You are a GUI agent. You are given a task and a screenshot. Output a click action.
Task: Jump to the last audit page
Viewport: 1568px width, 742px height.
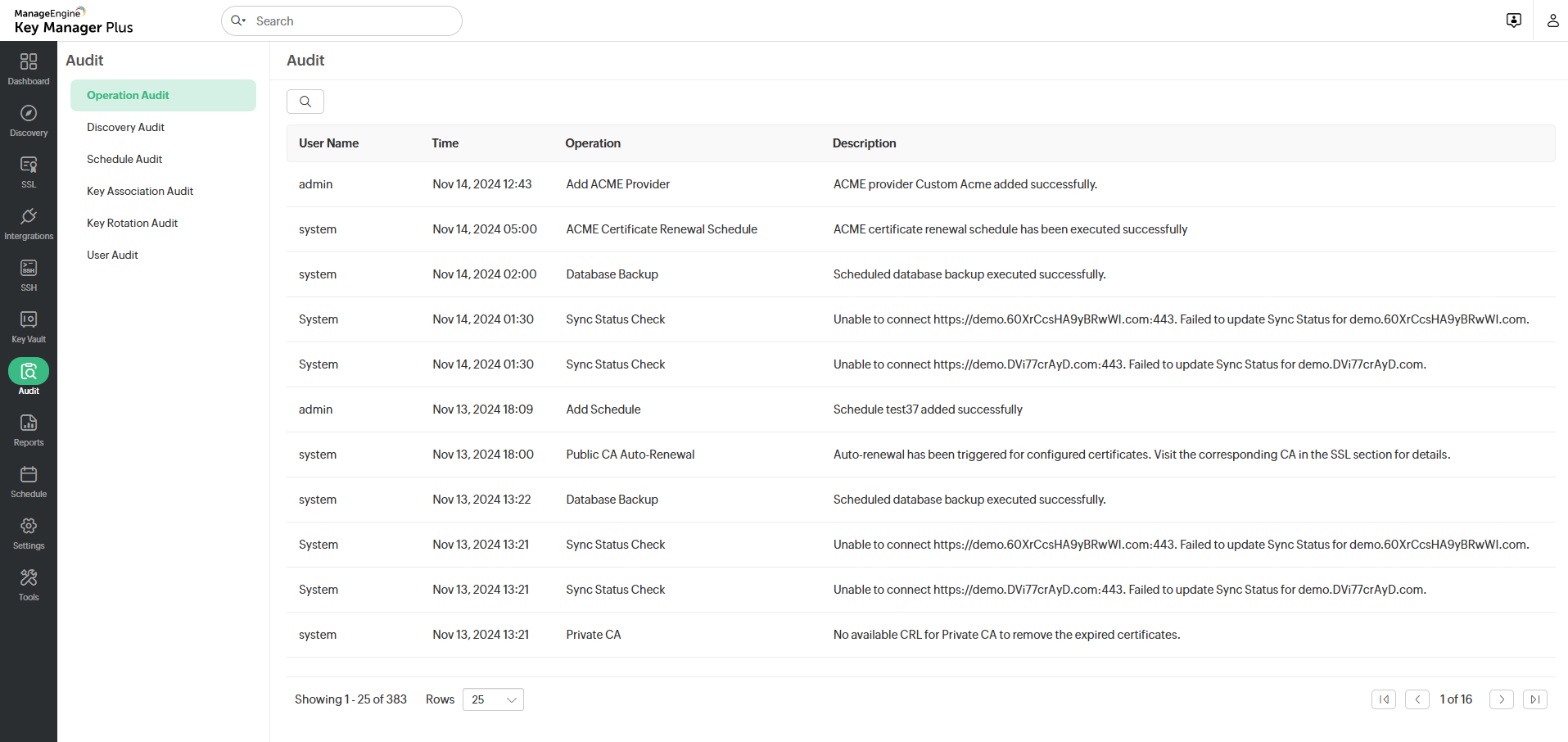tap(1534, 699)
